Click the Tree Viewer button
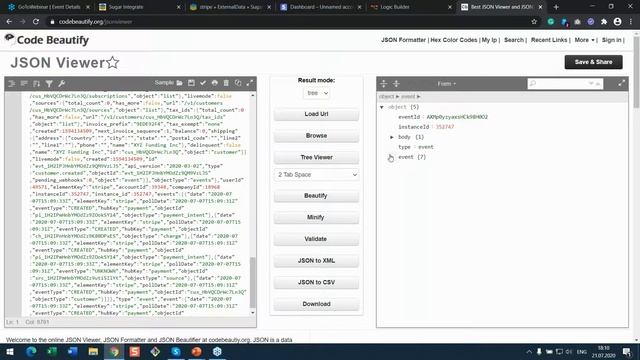 pos(316,157)
